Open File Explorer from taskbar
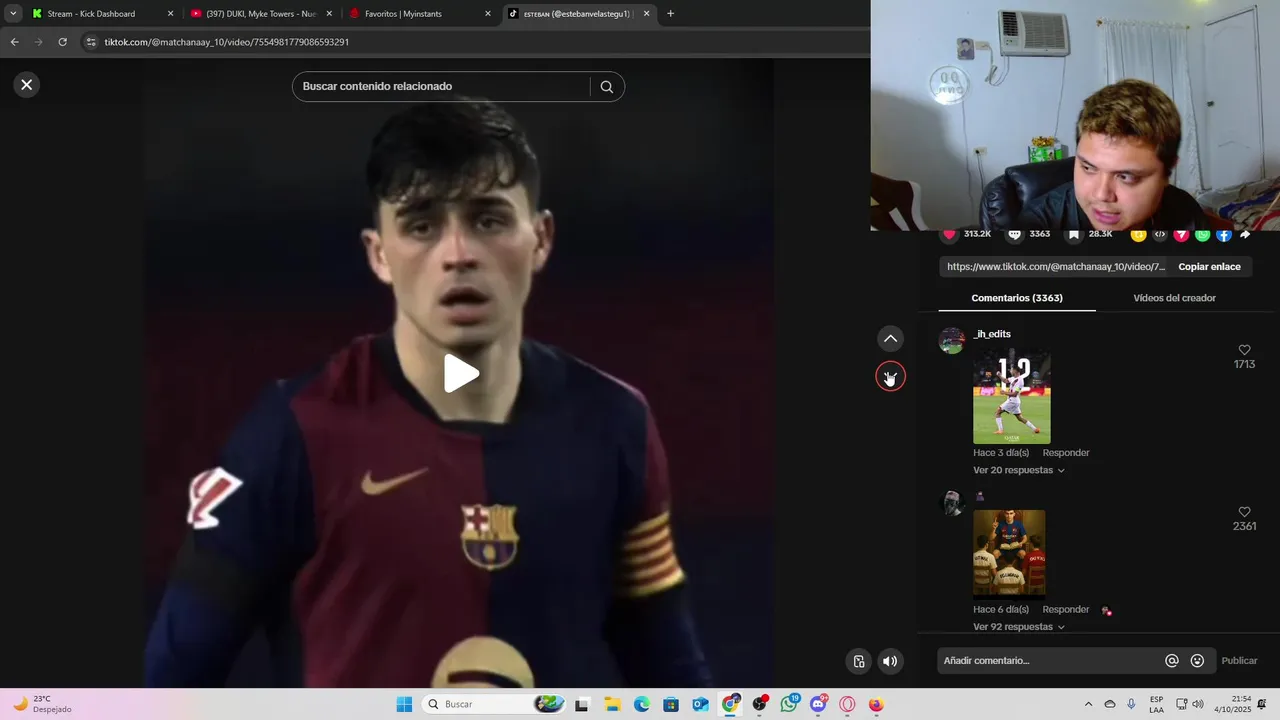 coord(612,704)
